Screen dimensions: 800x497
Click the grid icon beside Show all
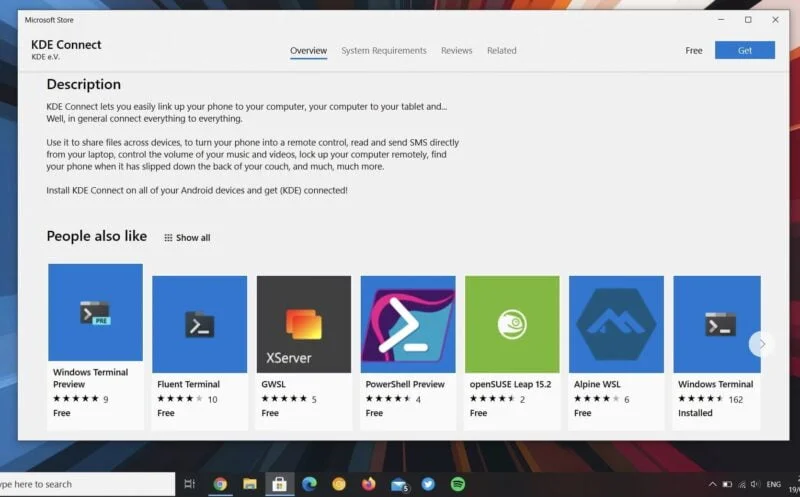168,238
